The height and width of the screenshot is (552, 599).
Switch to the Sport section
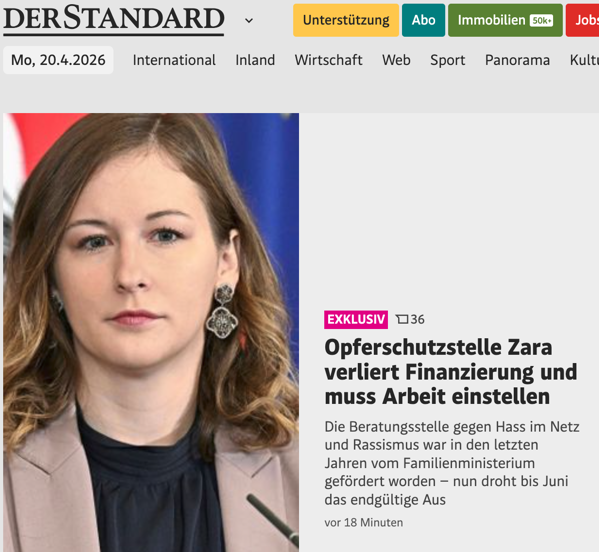pos(448,60)
